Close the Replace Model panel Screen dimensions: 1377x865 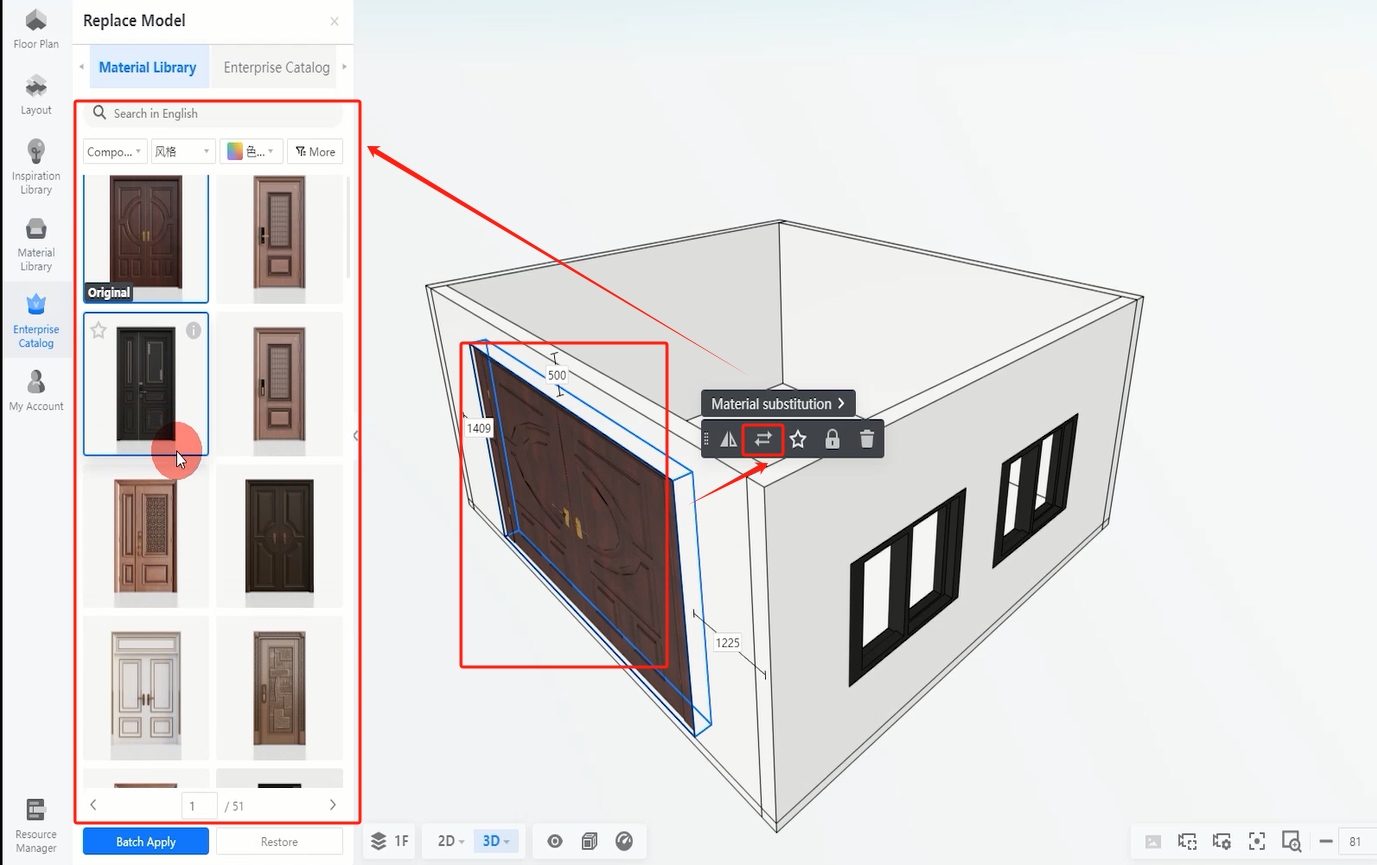334,21
